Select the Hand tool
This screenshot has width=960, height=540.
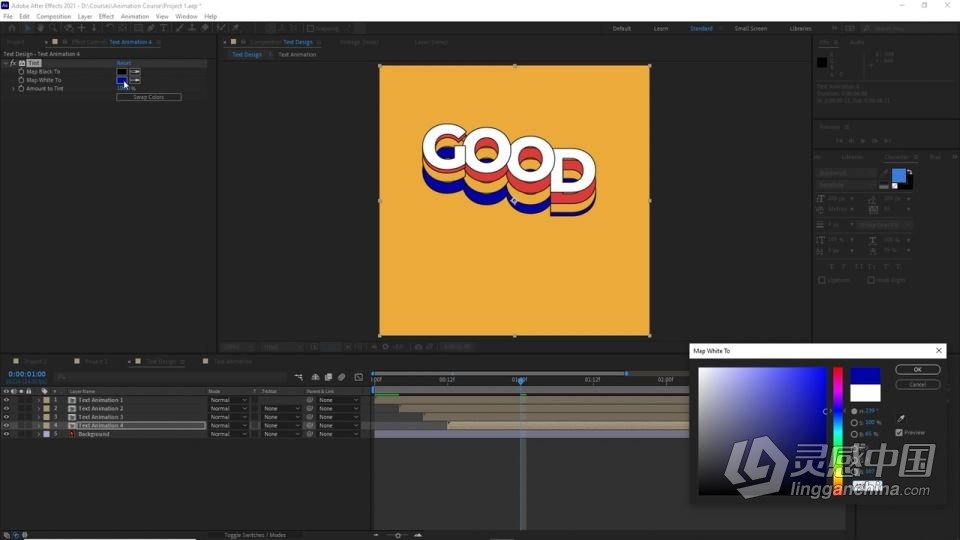click(40, 28)
